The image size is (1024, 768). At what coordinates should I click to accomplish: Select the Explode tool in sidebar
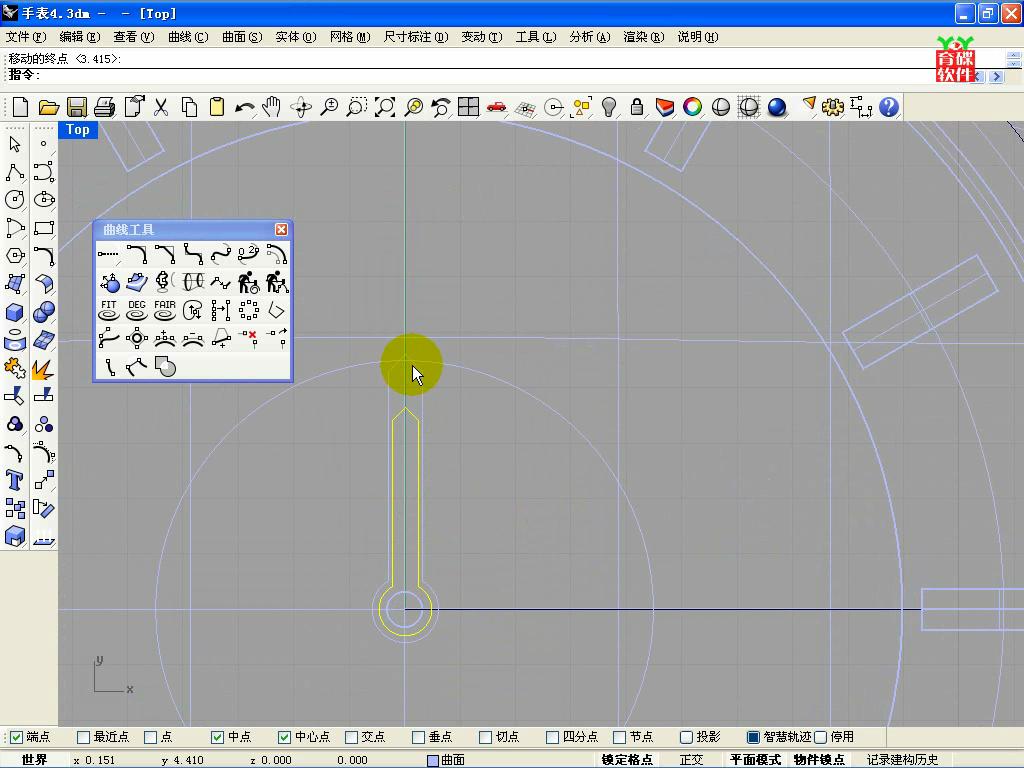43,369
